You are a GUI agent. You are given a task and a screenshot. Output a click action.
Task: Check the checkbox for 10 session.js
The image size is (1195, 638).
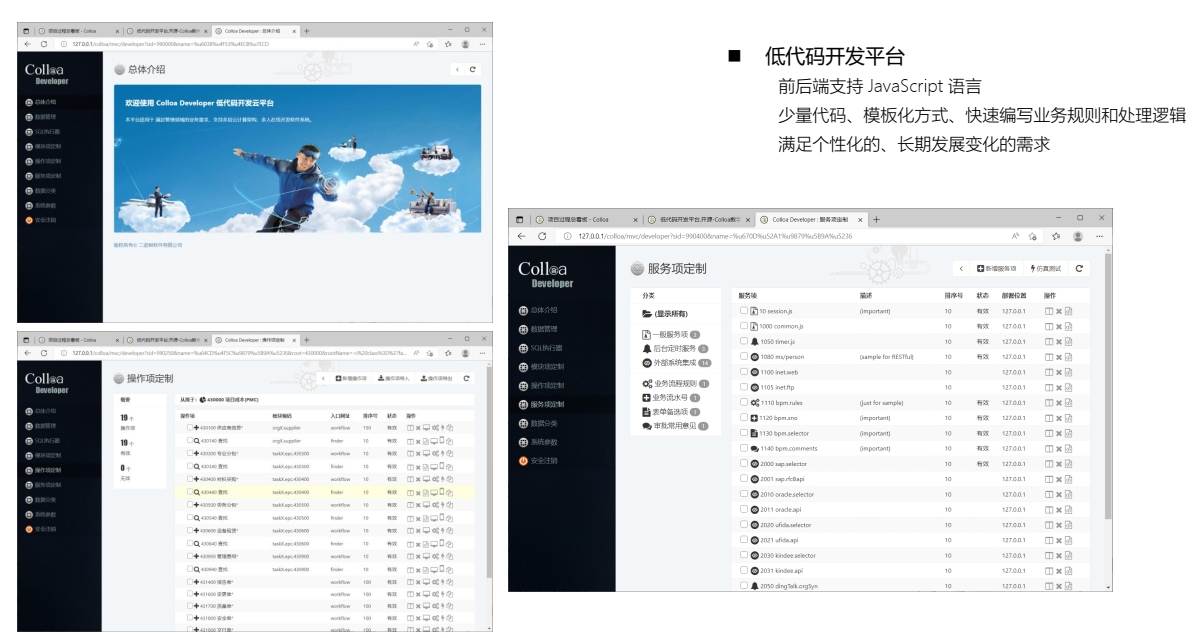(742, 310)
